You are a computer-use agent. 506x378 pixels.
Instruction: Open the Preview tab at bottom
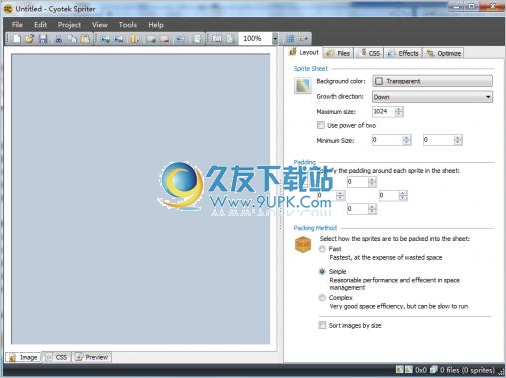[x=92, y=357]
